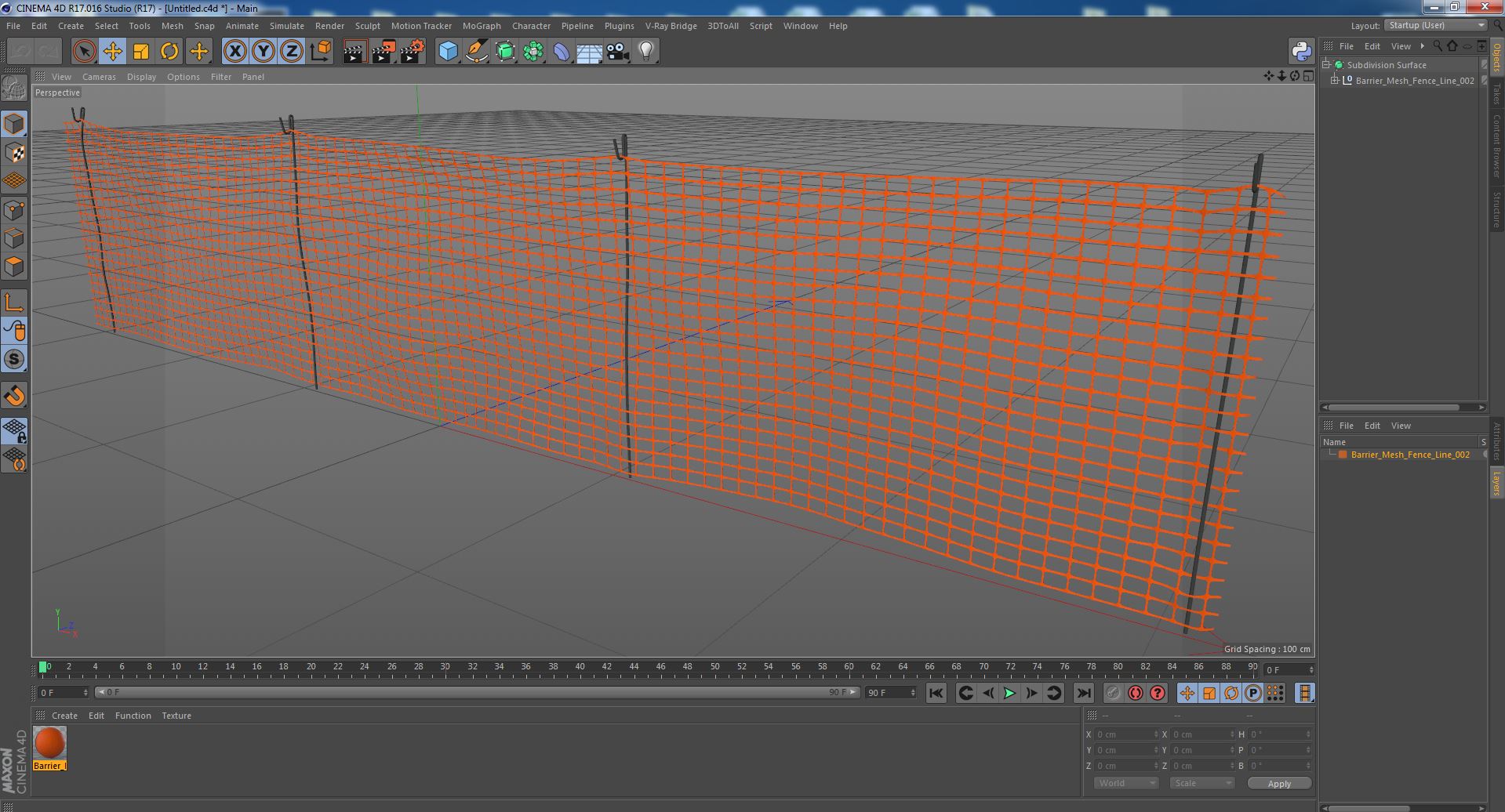Toggle the Enable Snap S icon
1505x812 pixels.
click(x=14, y=359)
